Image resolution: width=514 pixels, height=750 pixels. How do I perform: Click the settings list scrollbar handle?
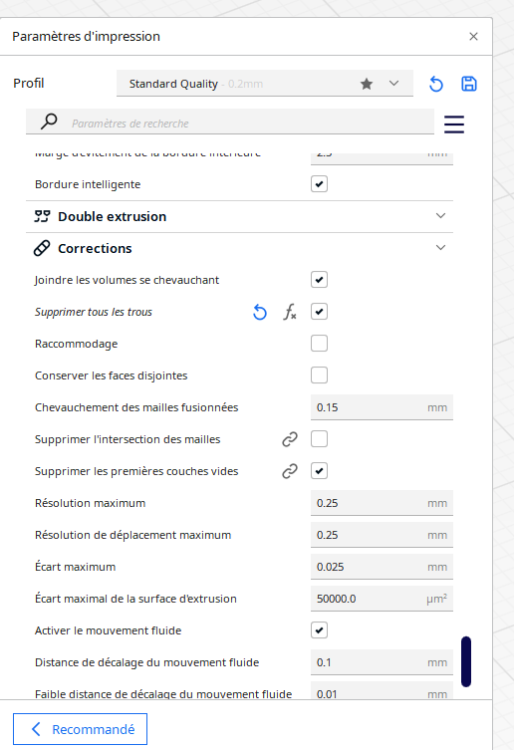coord(466,662)
